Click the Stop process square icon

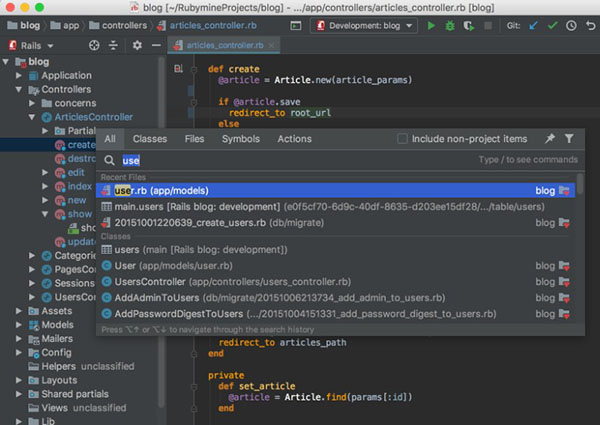coord(488,26)
